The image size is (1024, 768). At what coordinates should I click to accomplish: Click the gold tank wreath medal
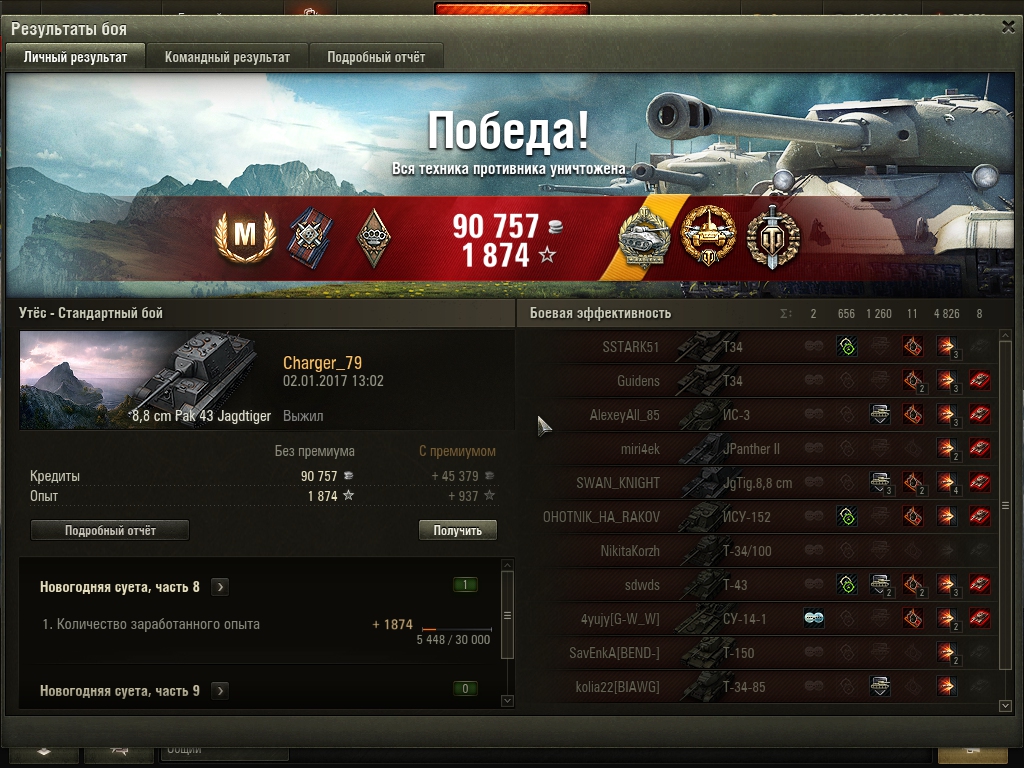pos(709,236)
